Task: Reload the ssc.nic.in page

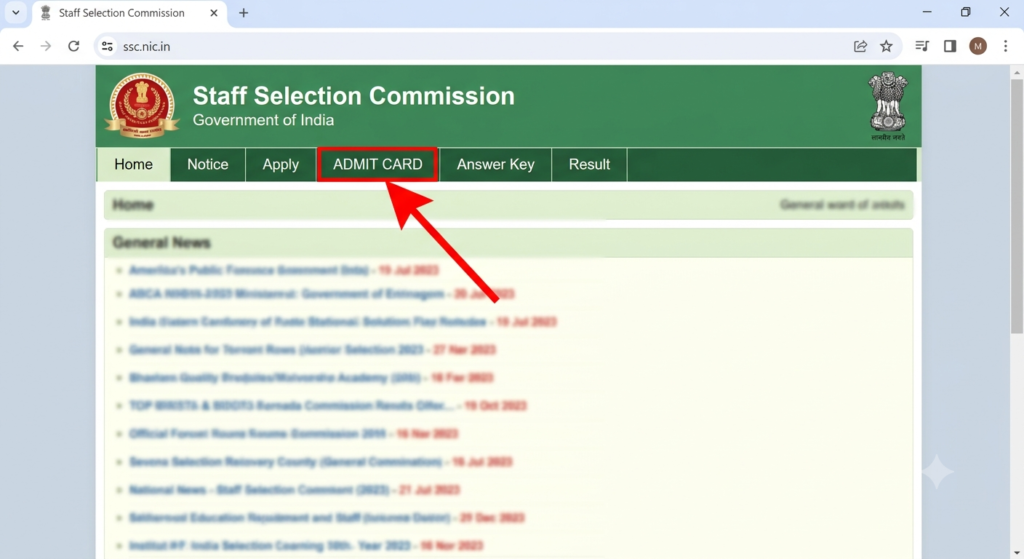Action: click(74, 46)
